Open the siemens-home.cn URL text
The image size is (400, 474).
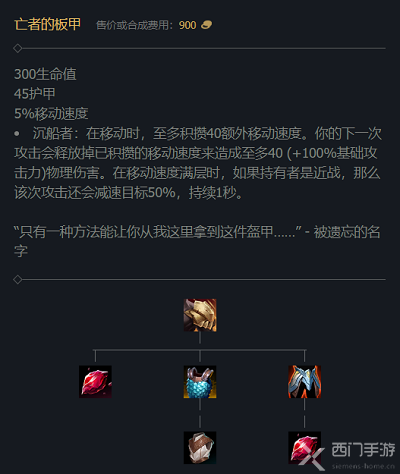(363, 466)
